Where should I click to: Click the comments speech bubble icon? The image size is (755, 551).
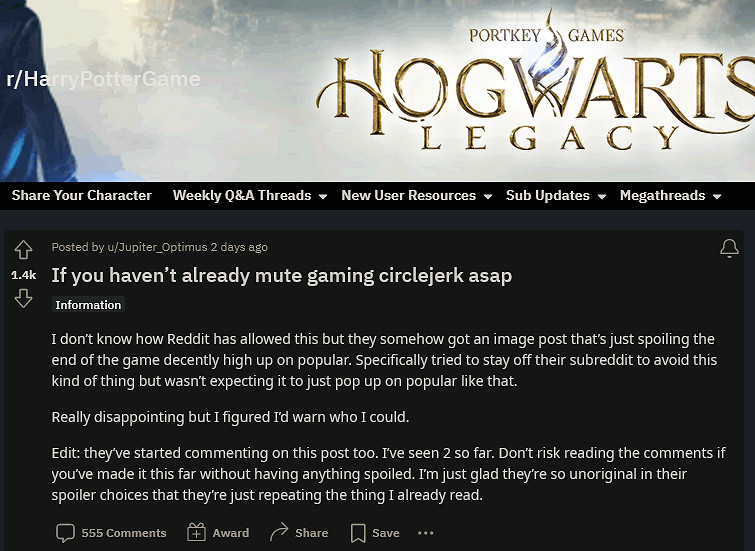(65, 533)
